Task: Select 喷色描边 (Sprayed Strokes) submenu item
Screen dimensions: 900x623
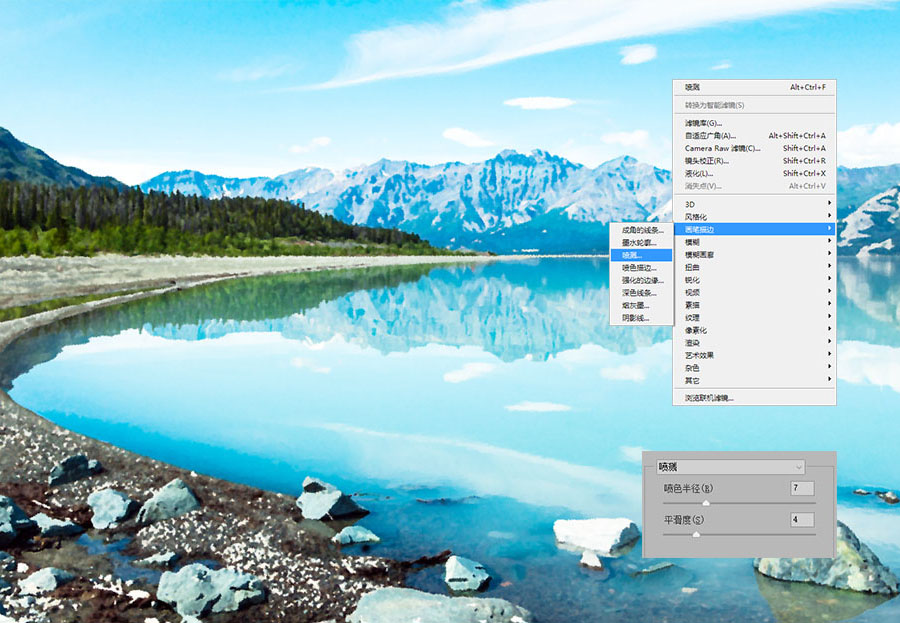Action: coord(641,268)
